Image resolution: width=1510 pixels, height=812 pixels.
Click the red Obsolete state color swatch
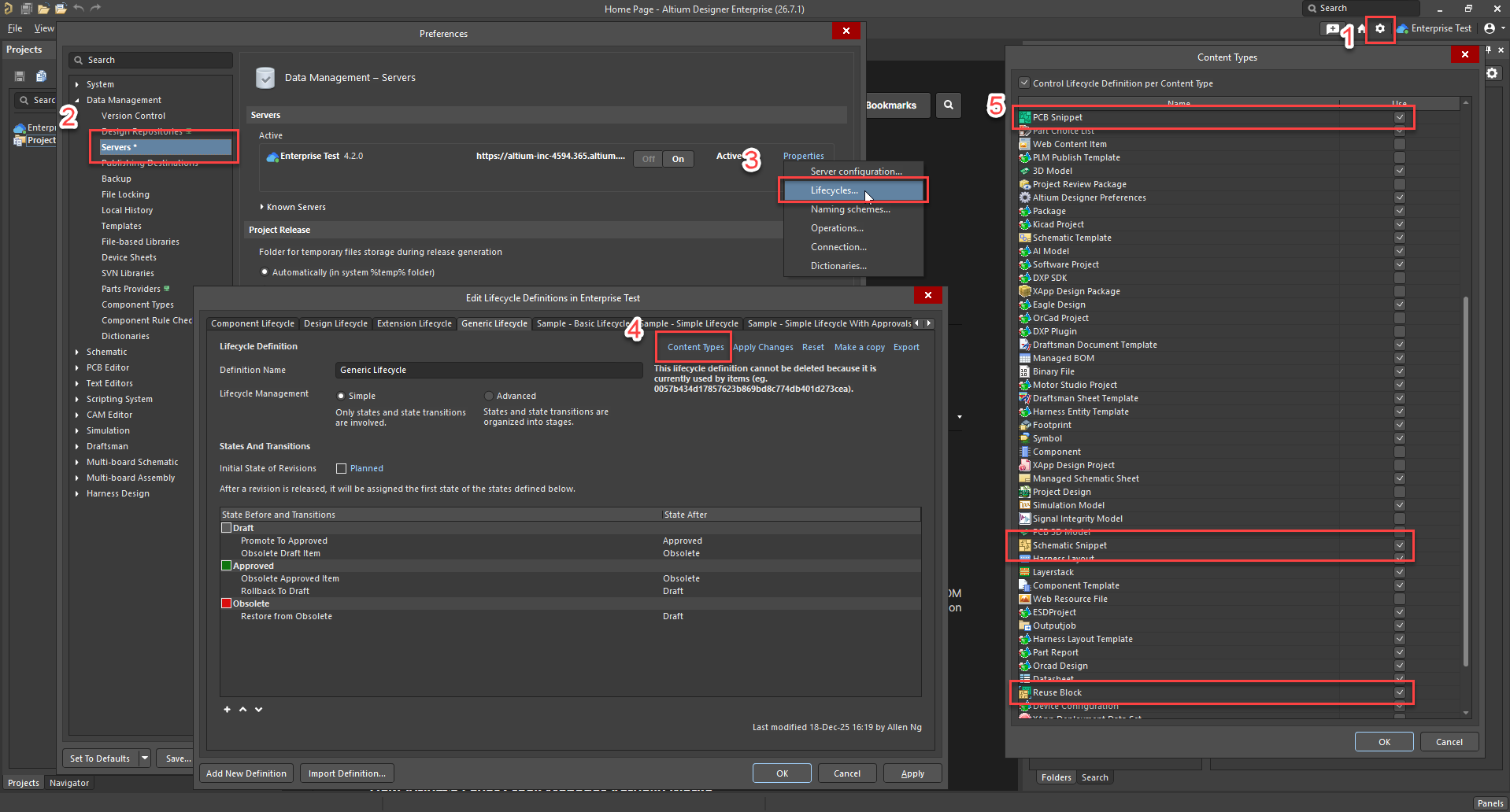point(227,603)
